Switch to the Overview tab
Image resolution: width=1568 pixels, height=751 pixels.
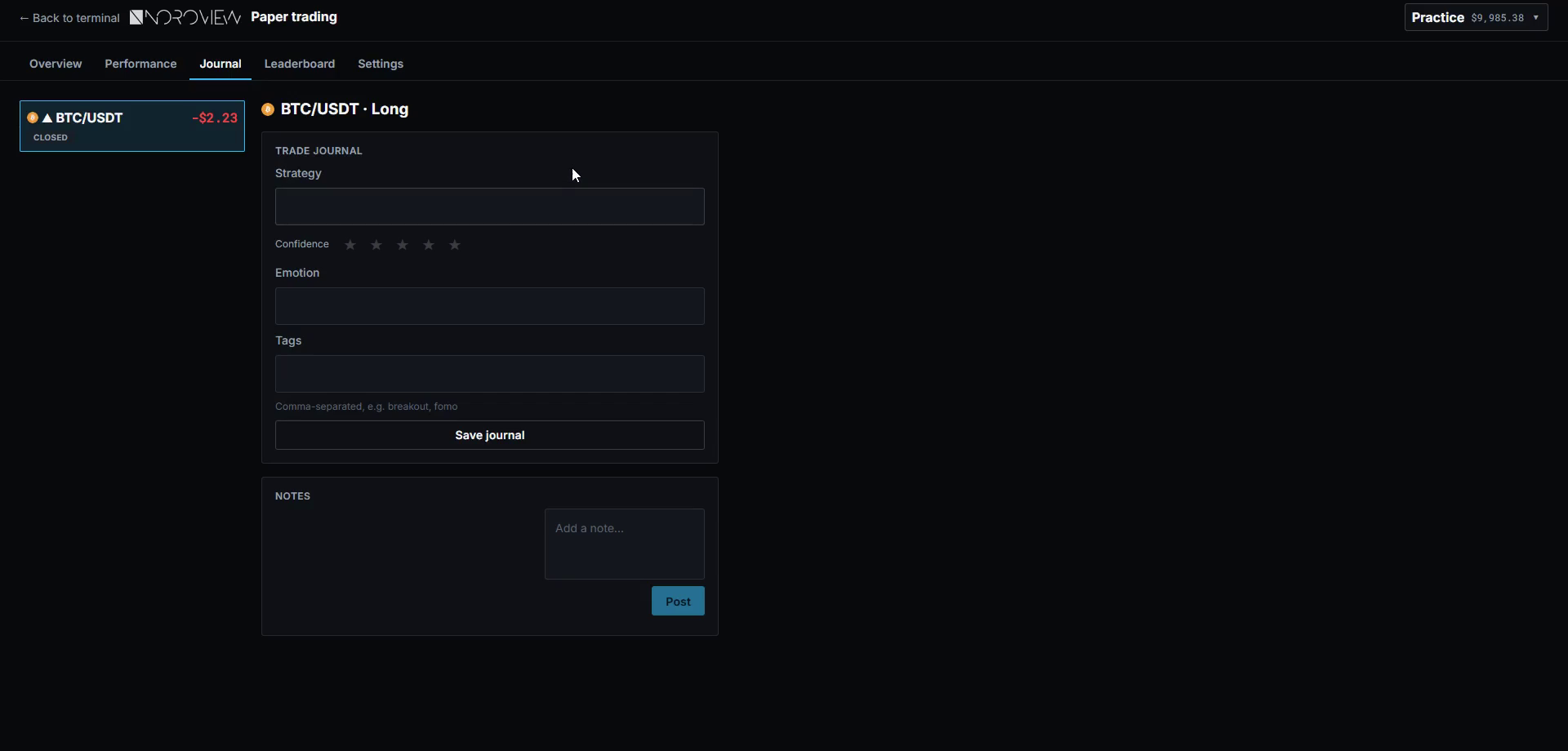click(56, 64)
